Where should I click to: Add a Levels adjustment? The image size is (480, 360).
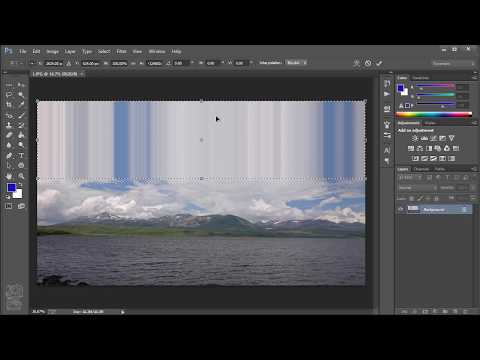[x=424, y=138]
